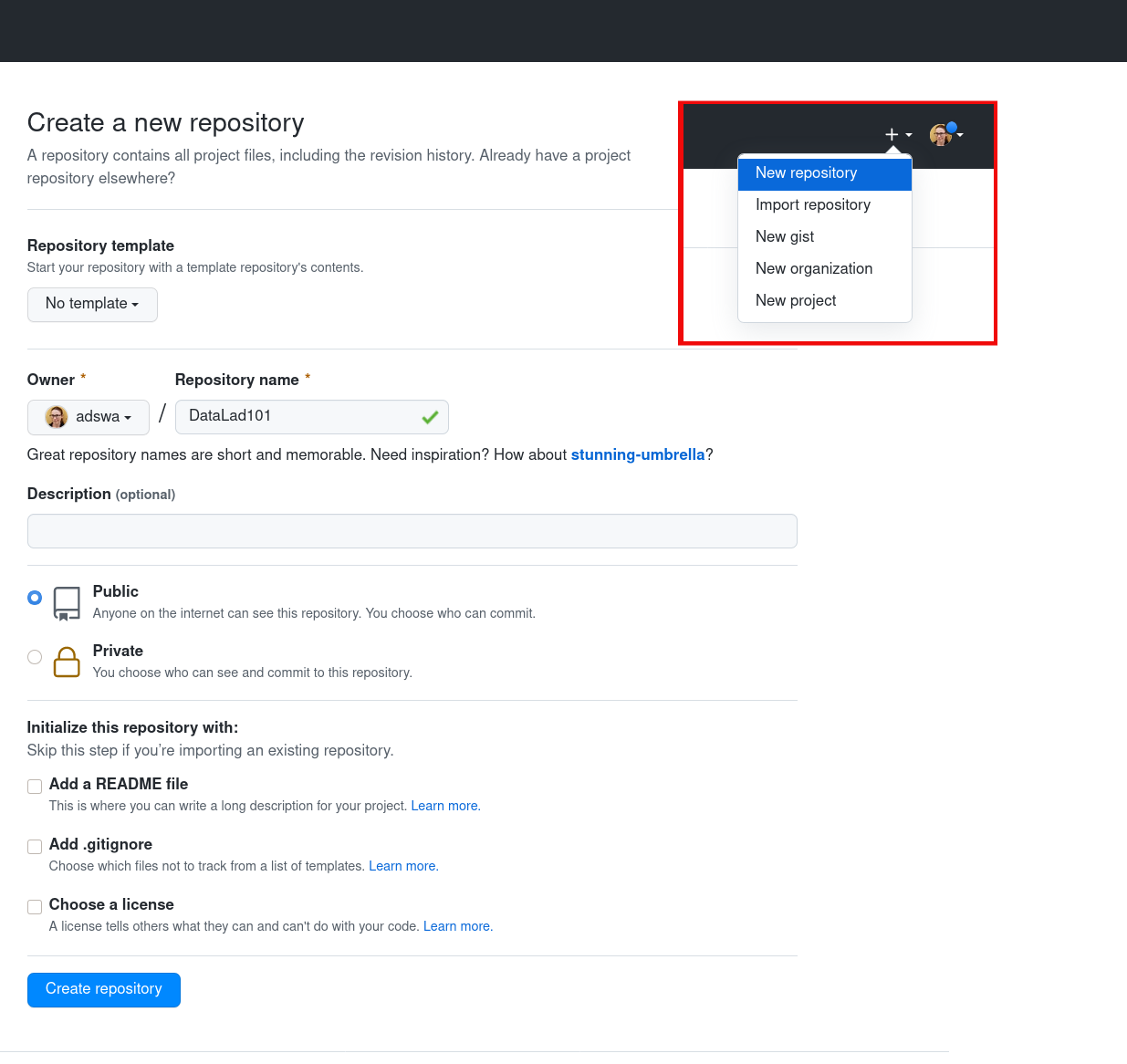Click the public repository book icon
Image resolution: width=1127 pixels, height=1064 pixels.
(x=67, y=603)
